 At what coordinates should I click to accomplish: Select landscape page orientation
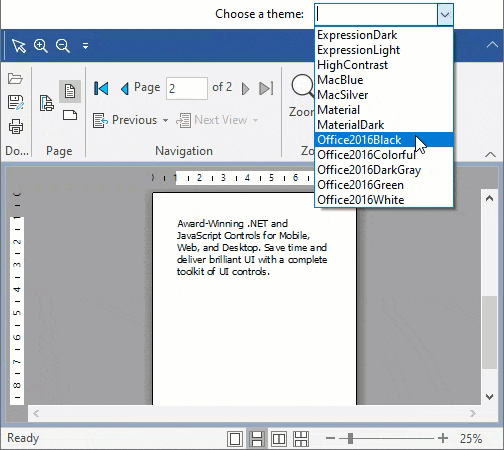coord(70,115)
